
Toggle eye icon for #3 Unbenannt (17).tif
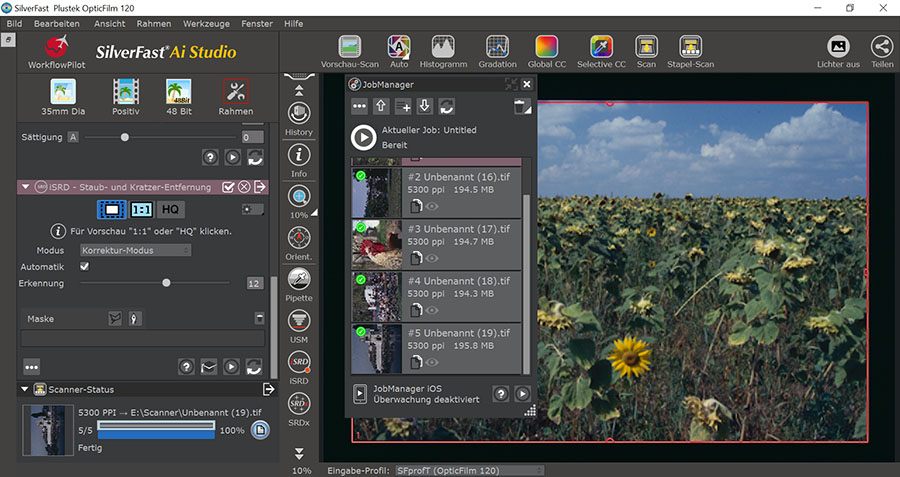point(433,257)
